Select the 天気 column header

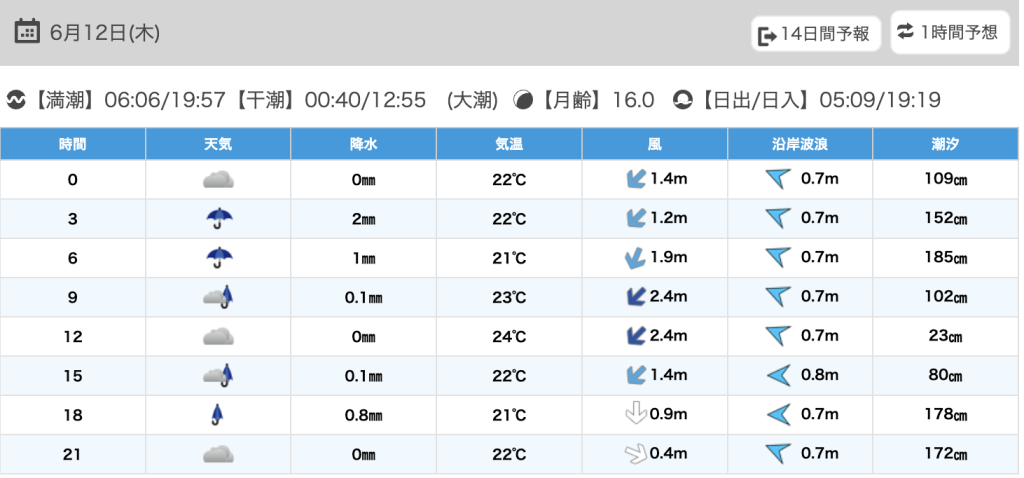point(218,144)
